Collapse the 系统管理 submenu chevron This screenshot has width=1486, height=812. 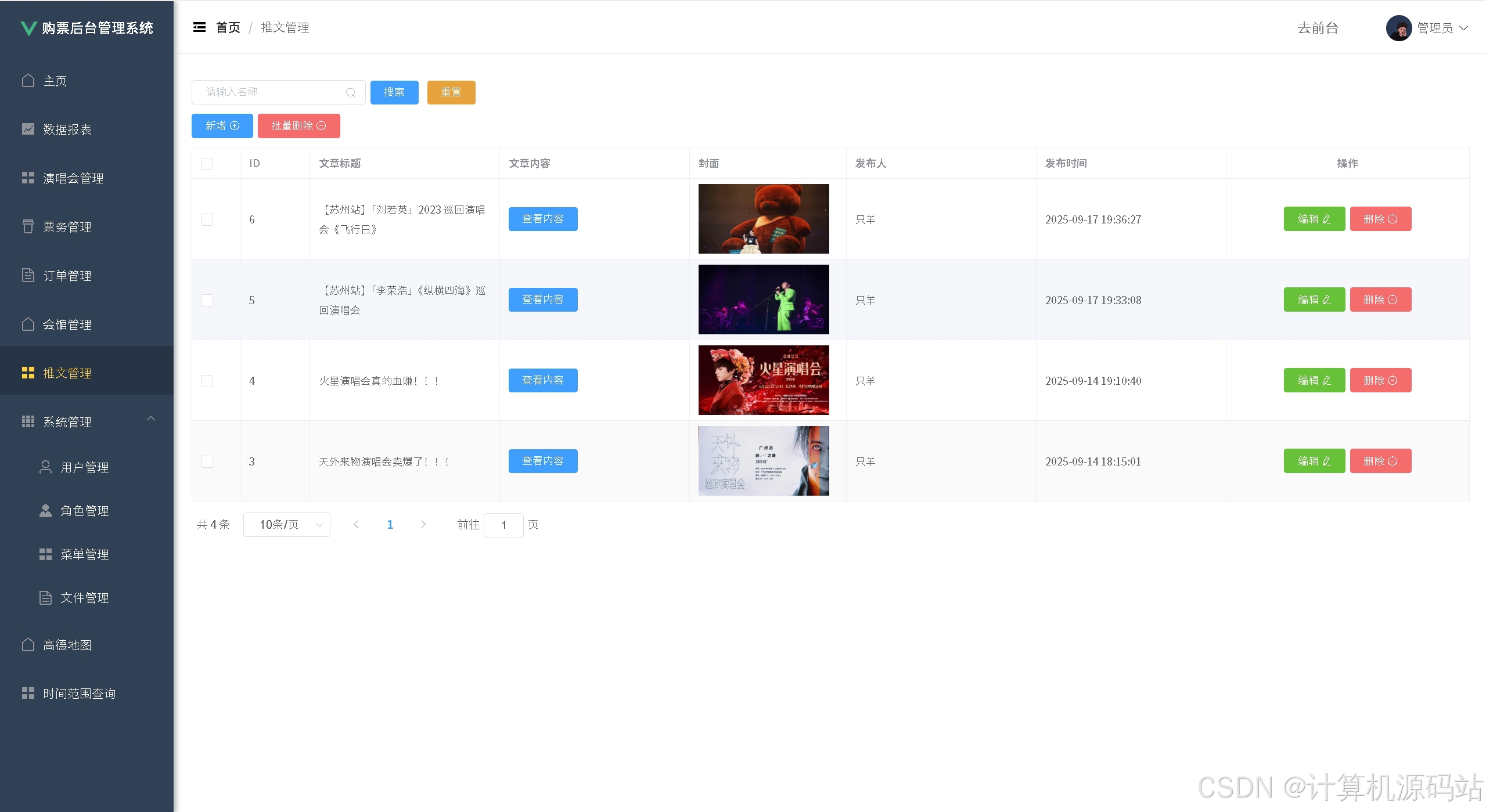point(151,418)
